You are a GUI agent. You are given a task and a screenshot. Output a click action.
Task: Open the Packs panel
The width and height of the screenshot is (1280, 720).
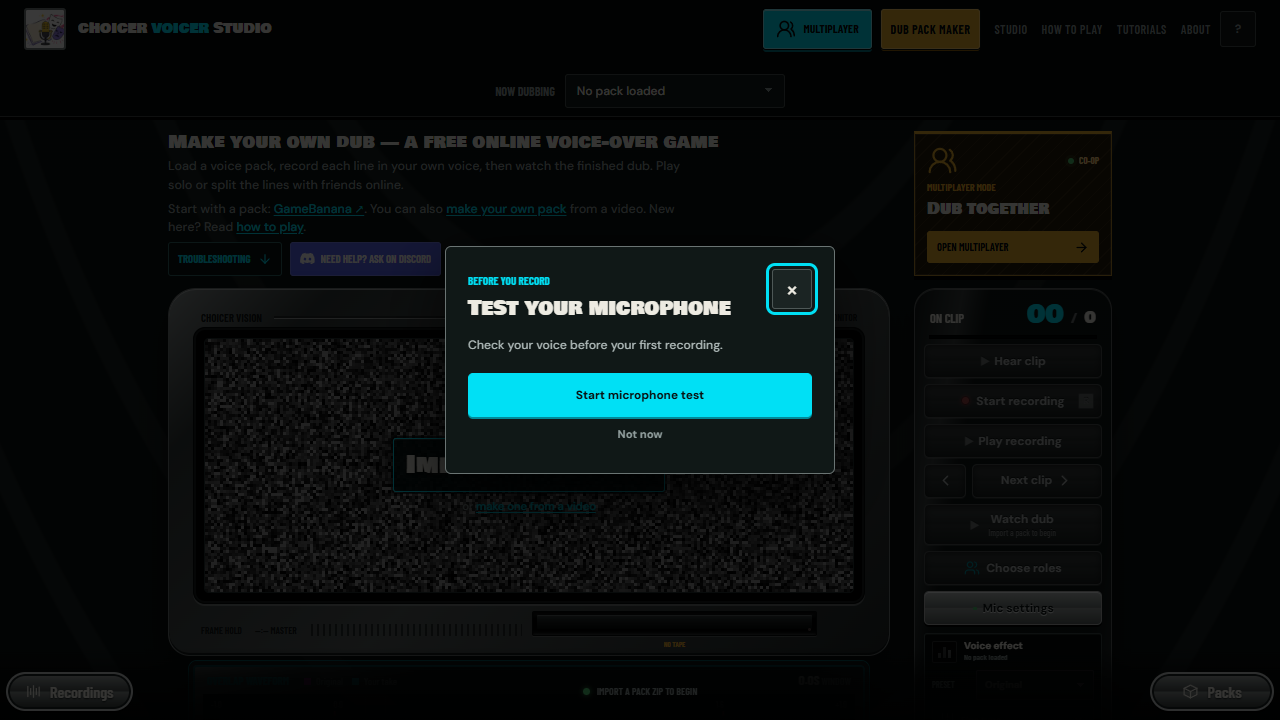pyautogui.click(x=1212, y=692)
